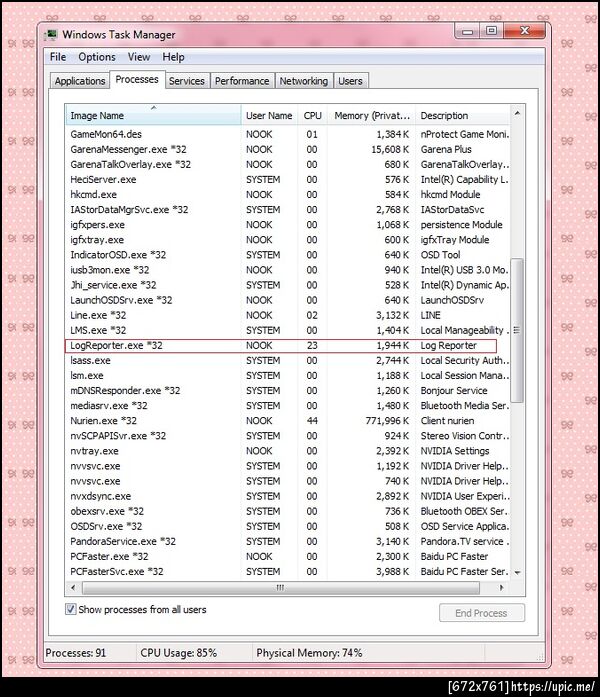
Task: Click the Client nurien description cell
Action: [x=448, y=421]
